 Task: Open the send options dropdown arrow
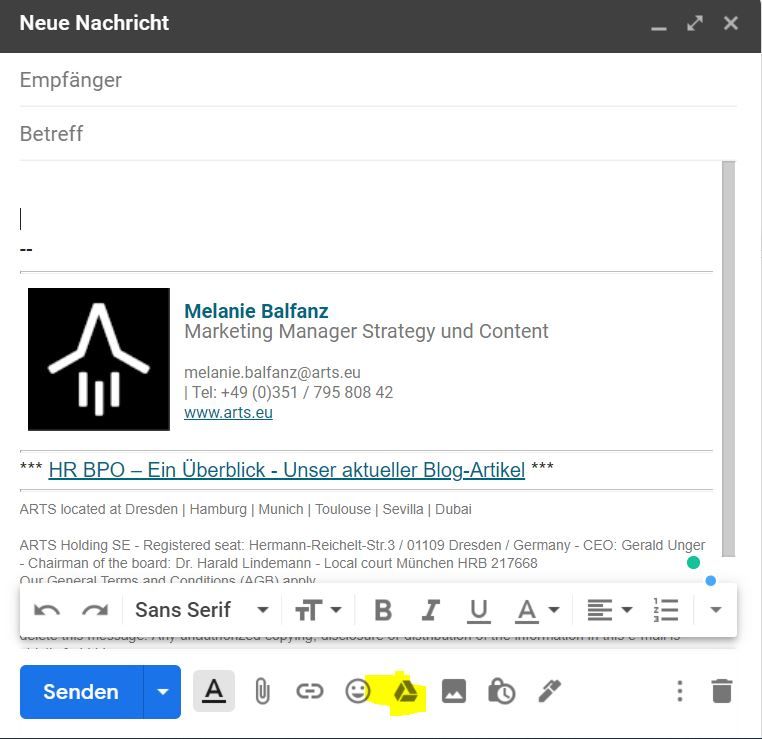tap(163, 692)
